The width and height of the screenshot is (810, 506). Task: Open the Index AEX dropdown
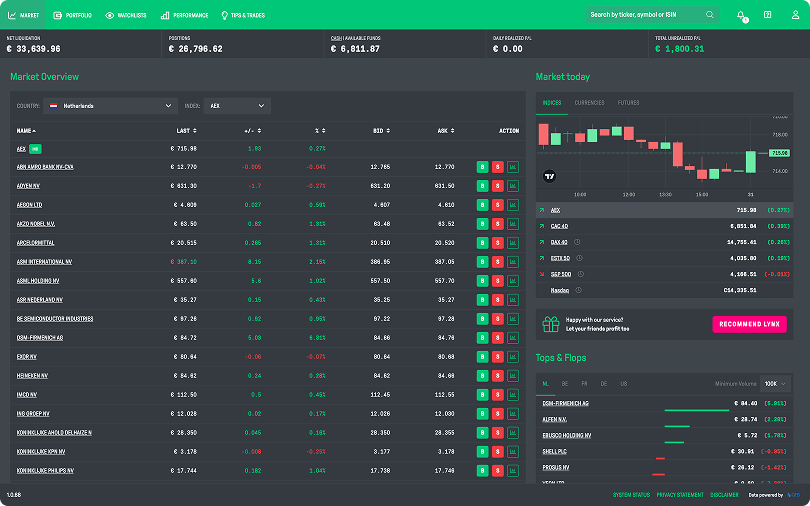pos(236,105)
